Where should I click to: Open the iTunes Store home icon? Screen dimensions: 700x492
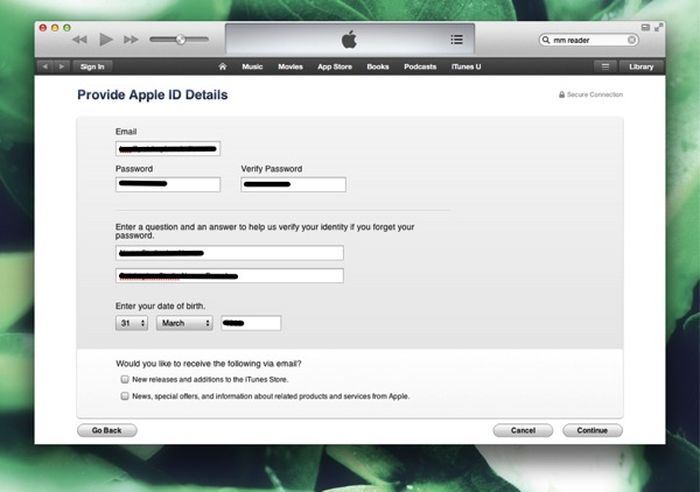coord(222,67)
